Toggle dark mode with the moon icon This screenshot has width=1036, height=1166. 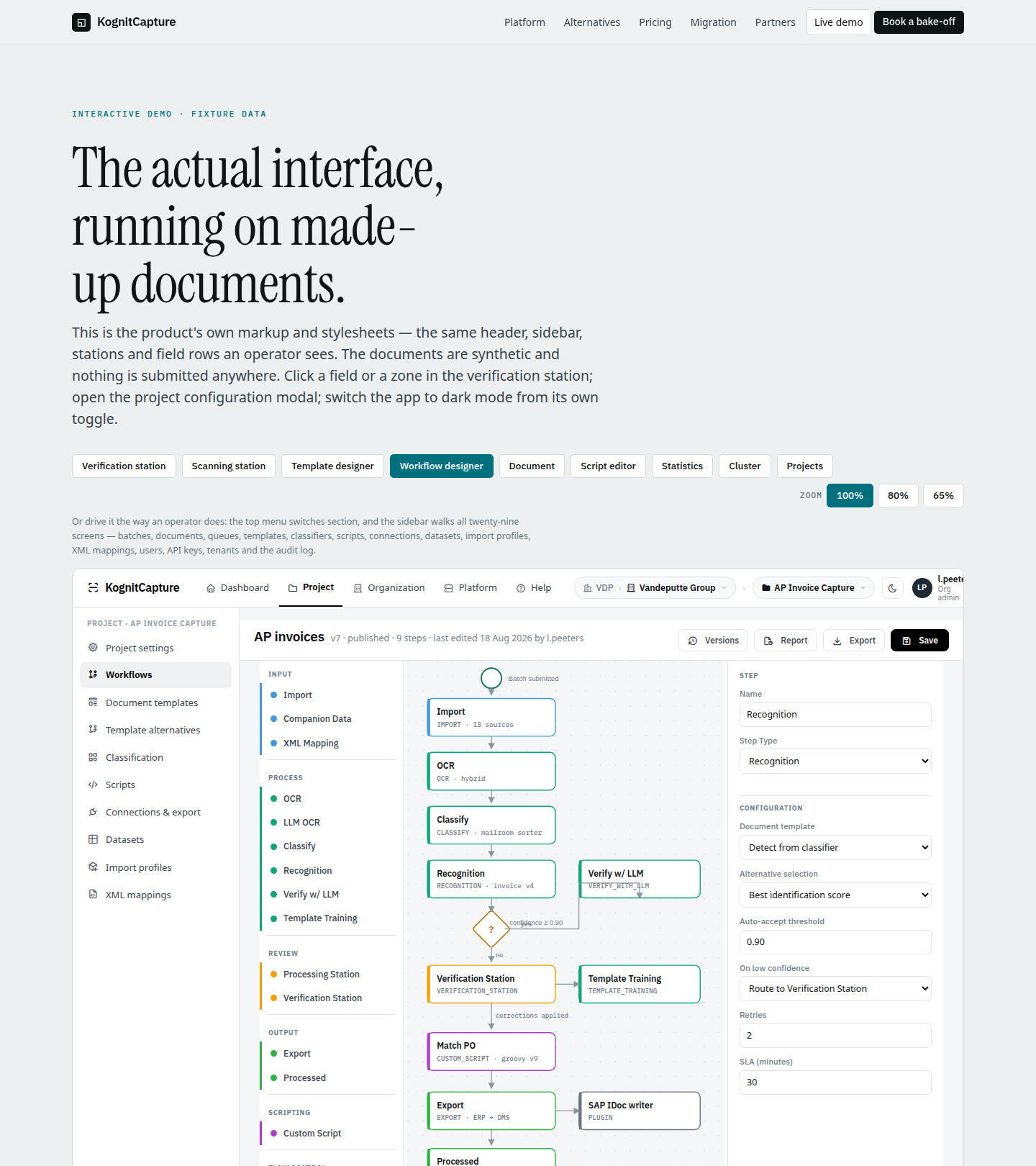892,588
